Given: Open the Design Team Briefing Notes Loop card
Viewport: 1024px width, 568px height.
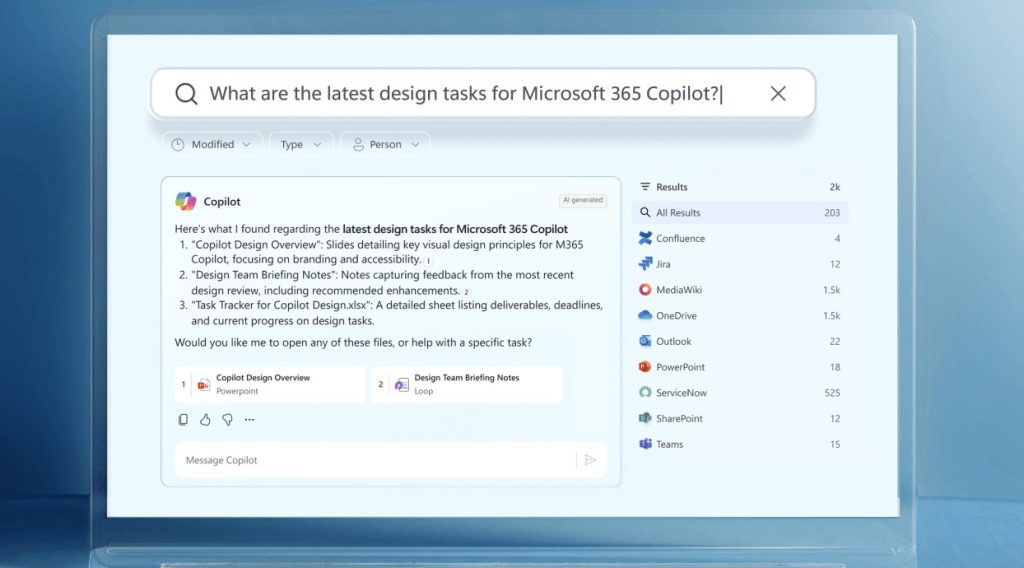Looking at the screenshot, I should pyautogui.click(x=467, y=384).
